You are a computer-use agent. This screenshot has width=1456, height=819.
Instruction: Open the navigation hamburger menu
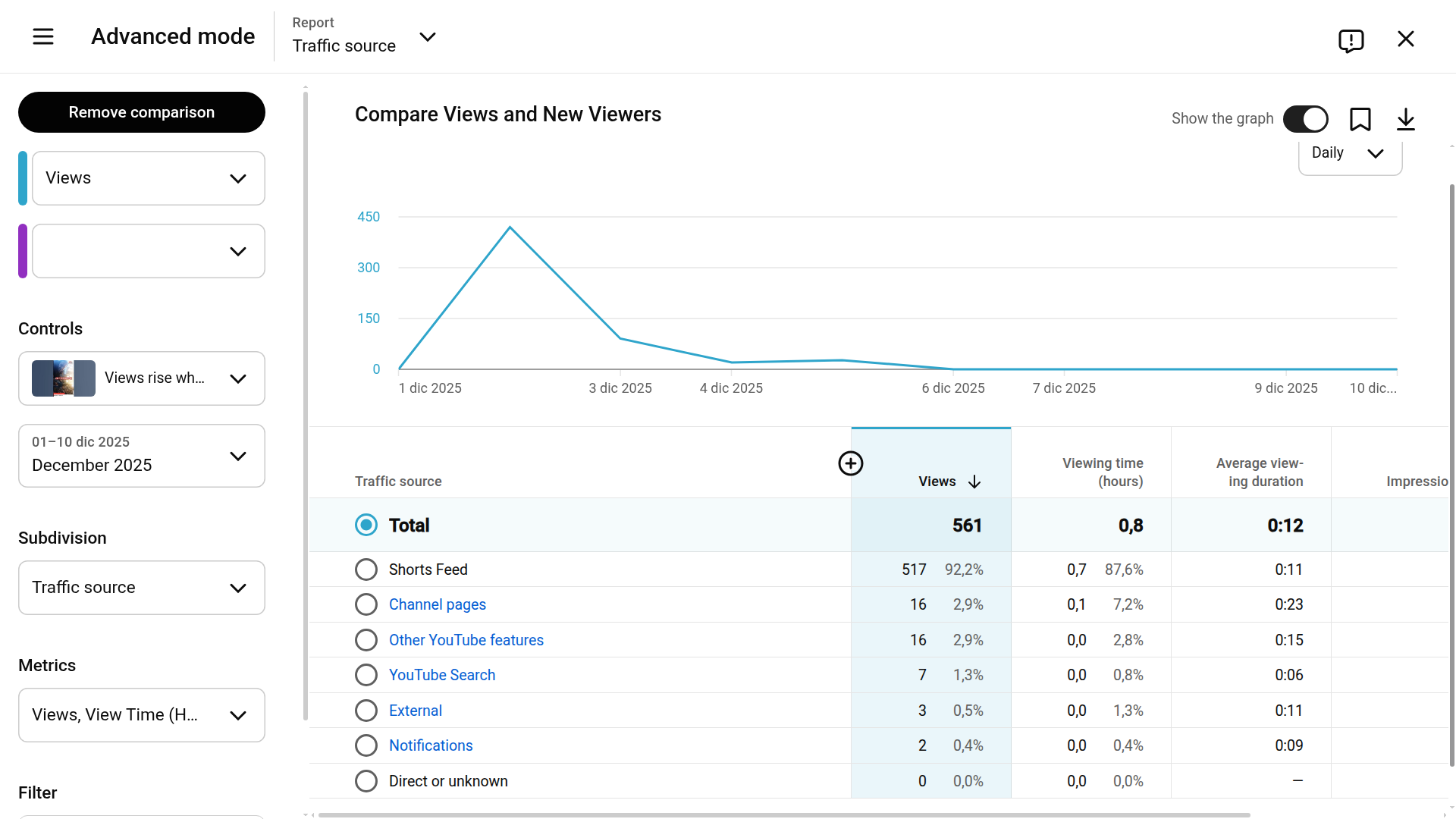pyautogui.click(x=43, y=36)
